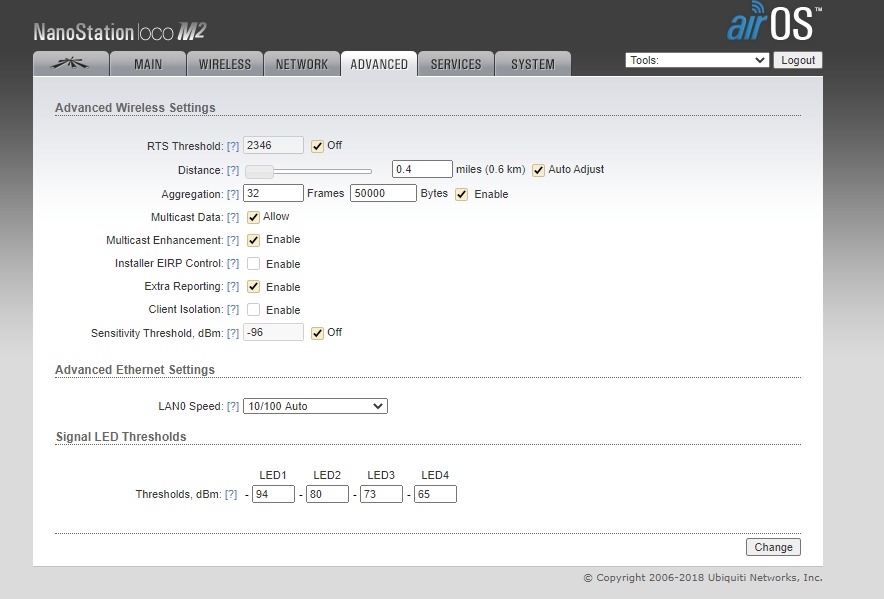
Task: Disable Multicast Enhancement checkbox
Action: click(x=253, y=240)
